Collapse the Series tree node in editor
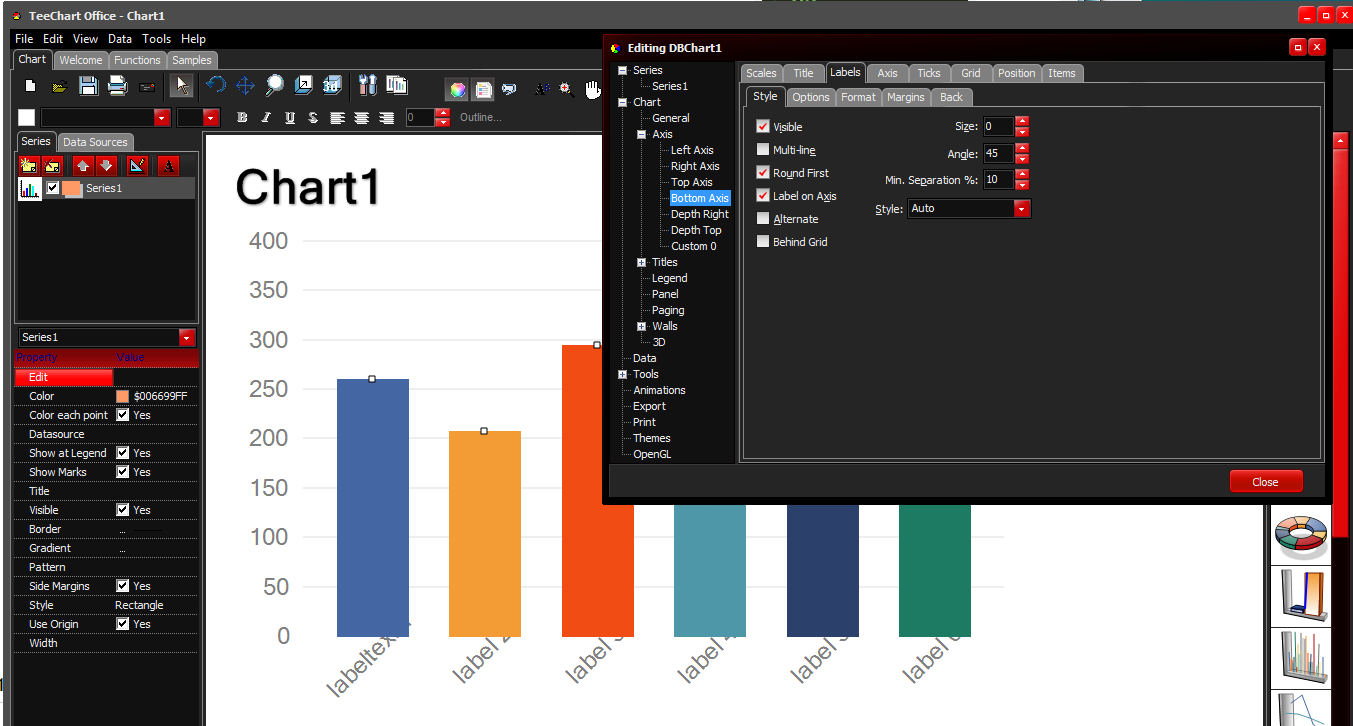The width and height of the screenshot is (1353, 726). [x=623, y=70]
